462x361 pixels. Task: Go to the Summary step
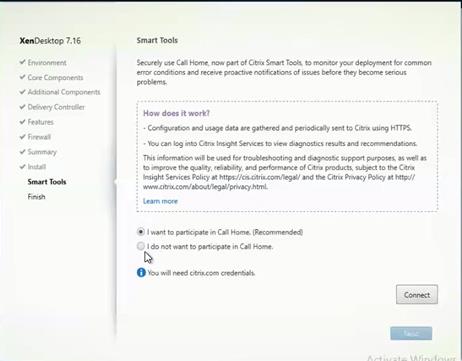tap(42, 152)
